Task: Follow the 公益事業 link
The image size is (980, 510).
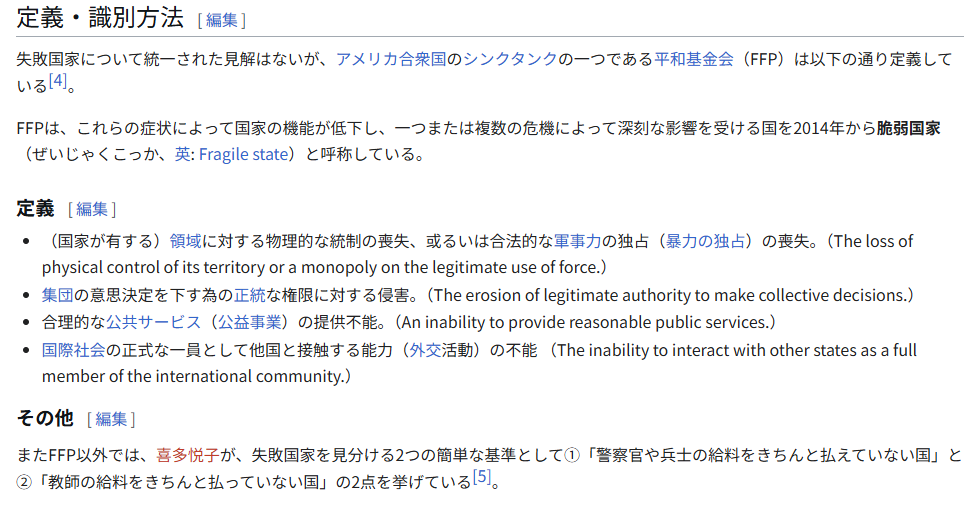Action: coord(250,322)
